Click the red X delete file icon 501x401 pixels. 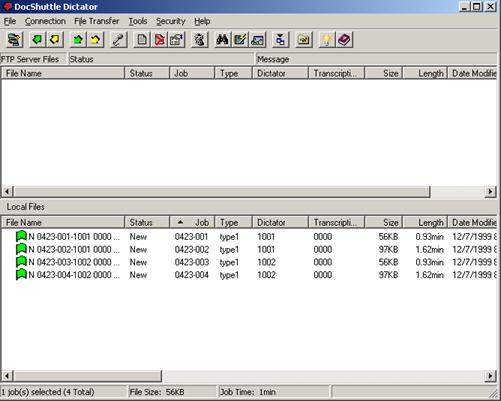click(x=160, y=40)
